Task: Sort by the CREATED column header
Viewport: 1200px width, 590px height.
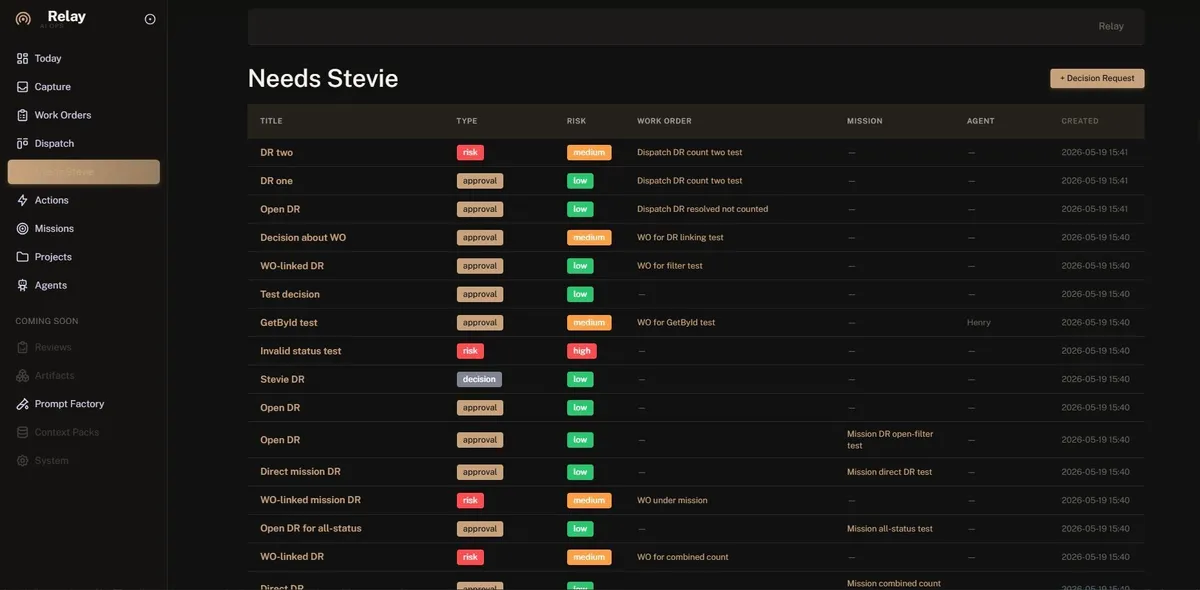Action: click(1080, 121)
